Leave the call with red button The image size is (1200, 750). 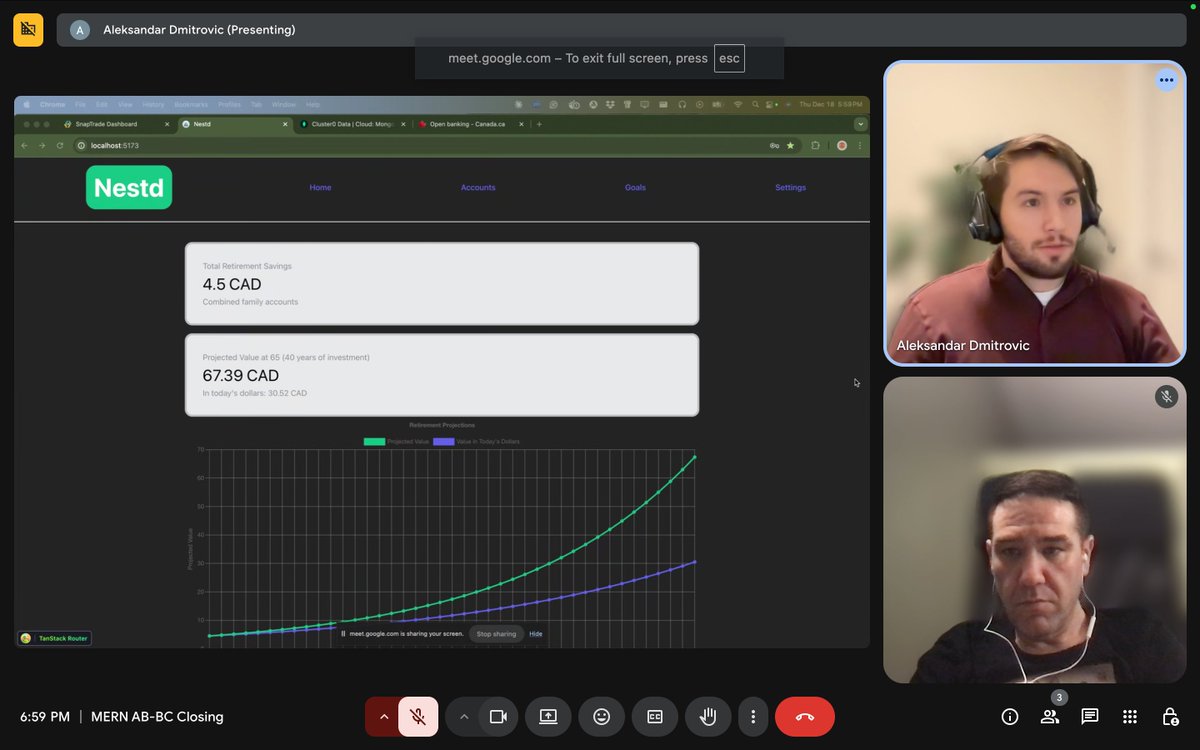click(x=805, y=716)
